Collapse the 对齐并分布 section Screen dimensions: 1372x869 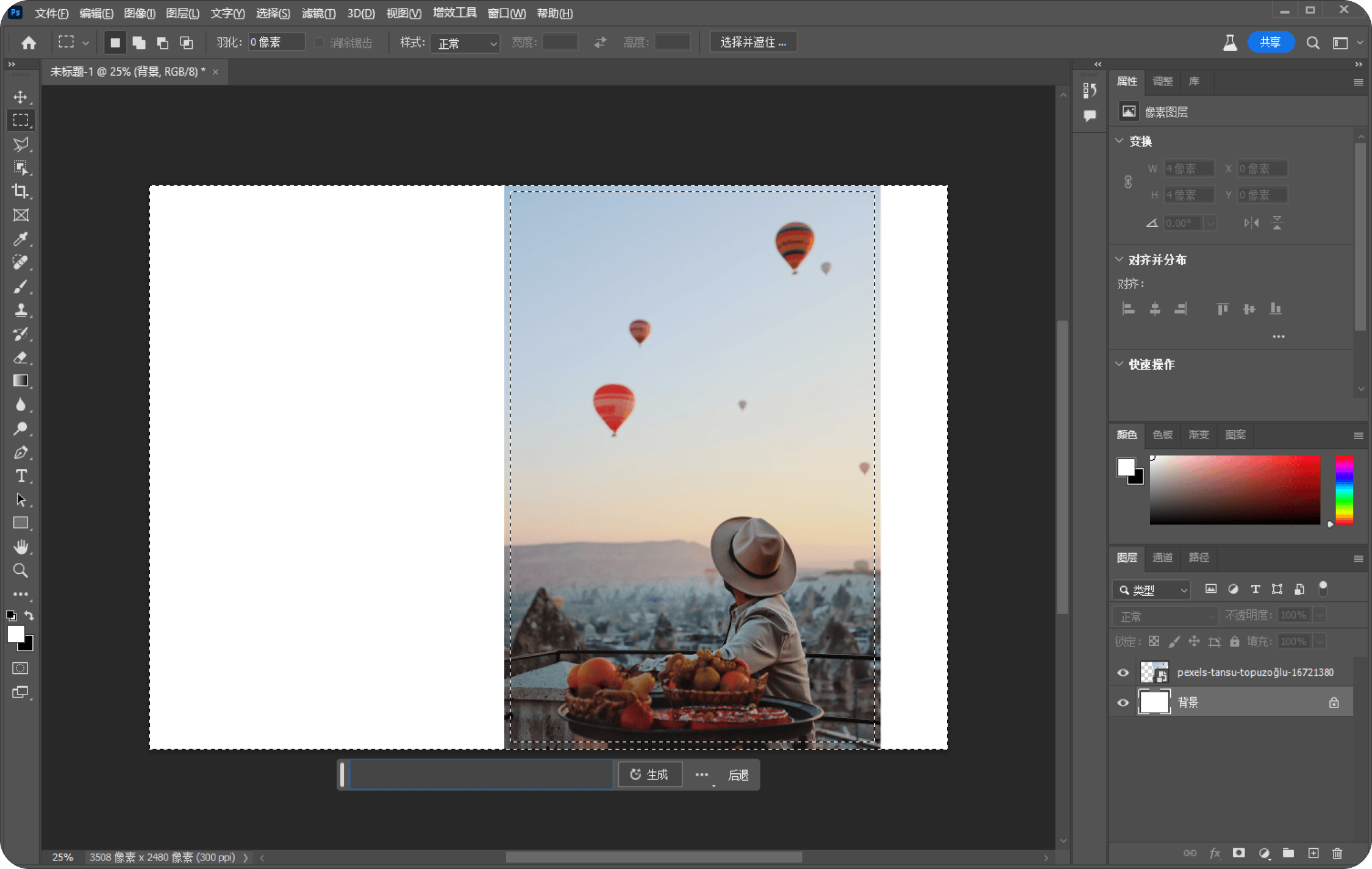pos(1120,260)
